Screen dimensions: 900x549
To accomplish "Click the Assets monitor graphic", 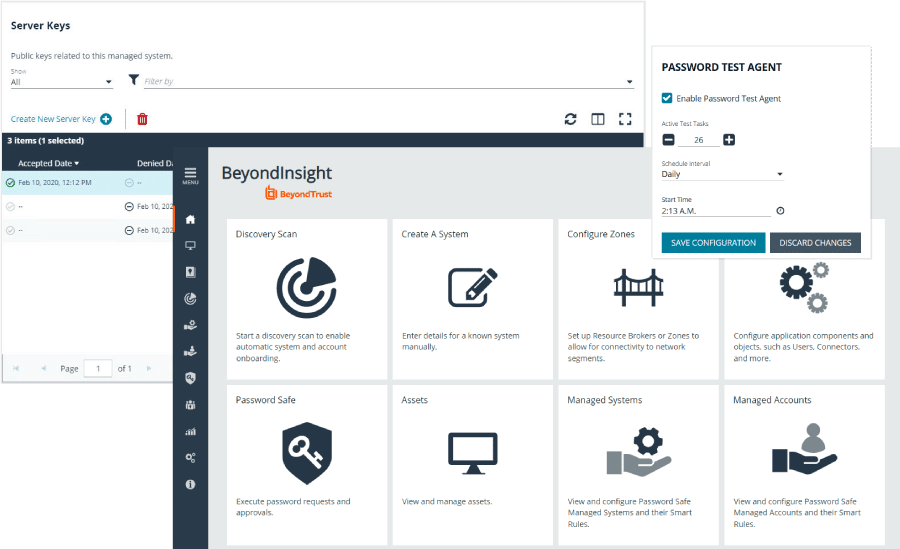I will [x=472, y=453].
